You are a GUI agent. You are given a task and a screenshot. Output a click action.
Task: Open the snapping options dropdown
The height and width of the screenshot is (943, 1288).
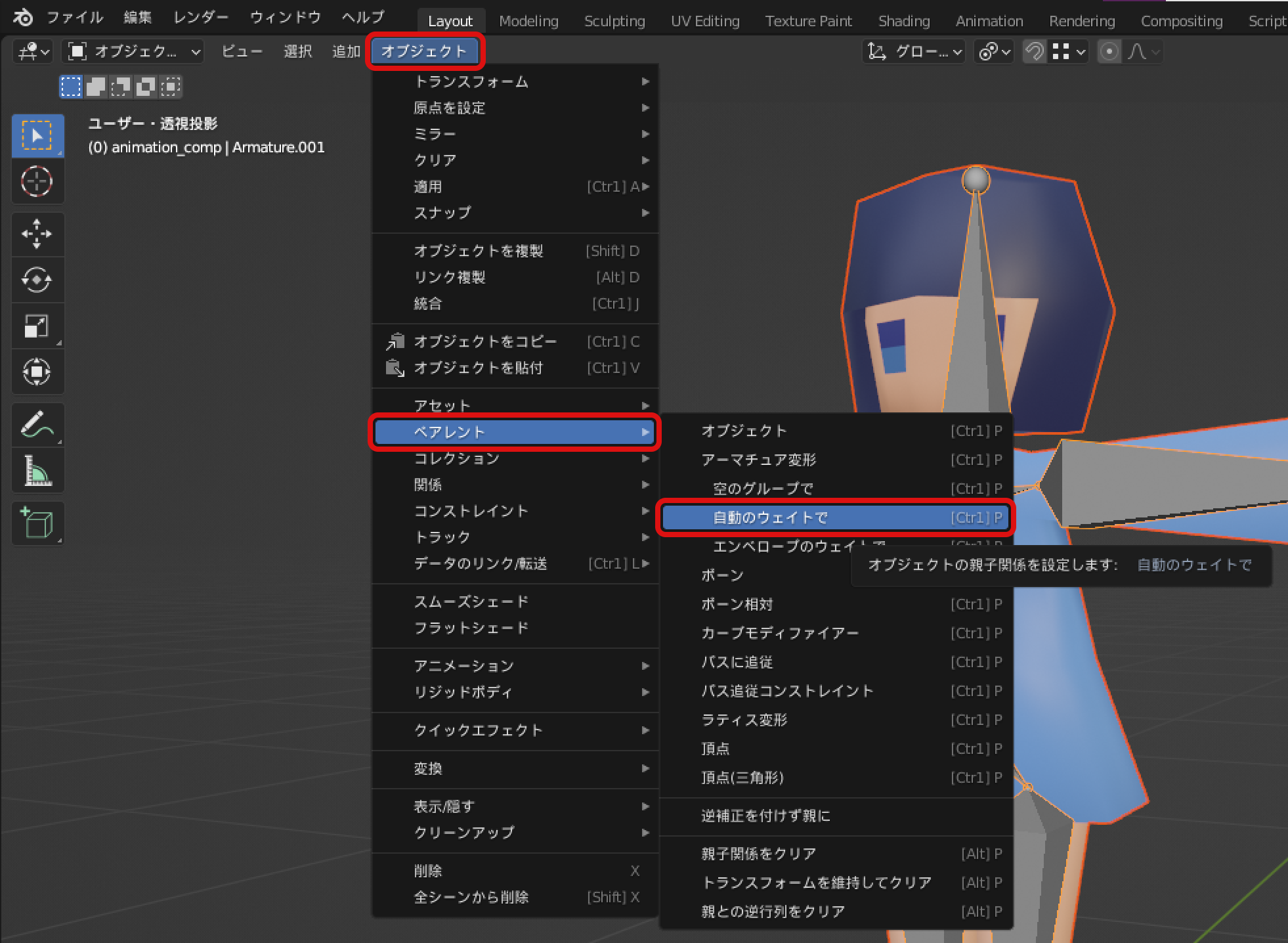pos(1069,51)
